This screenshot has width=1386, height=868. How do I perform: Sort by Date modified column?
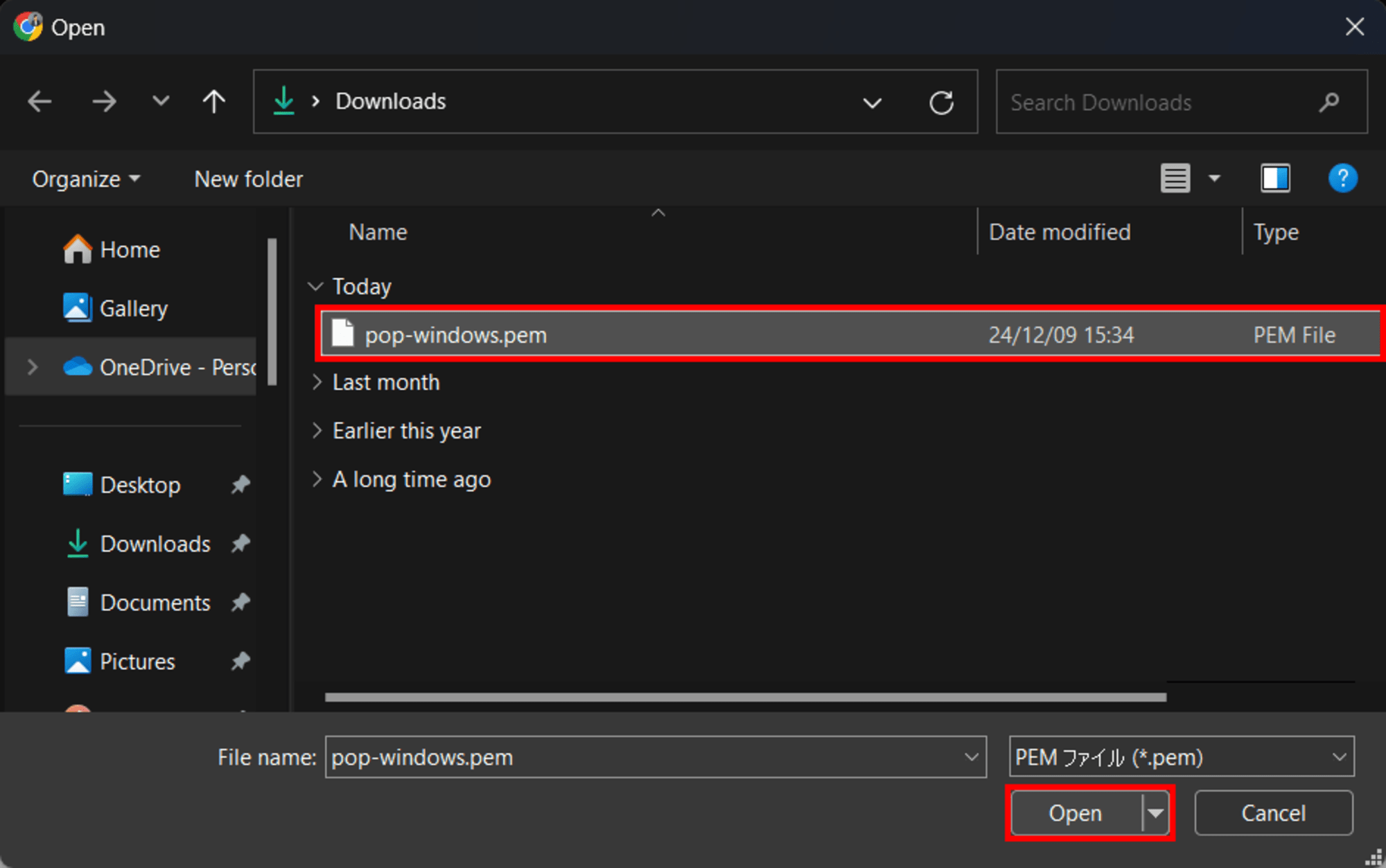click(1060, 232)
